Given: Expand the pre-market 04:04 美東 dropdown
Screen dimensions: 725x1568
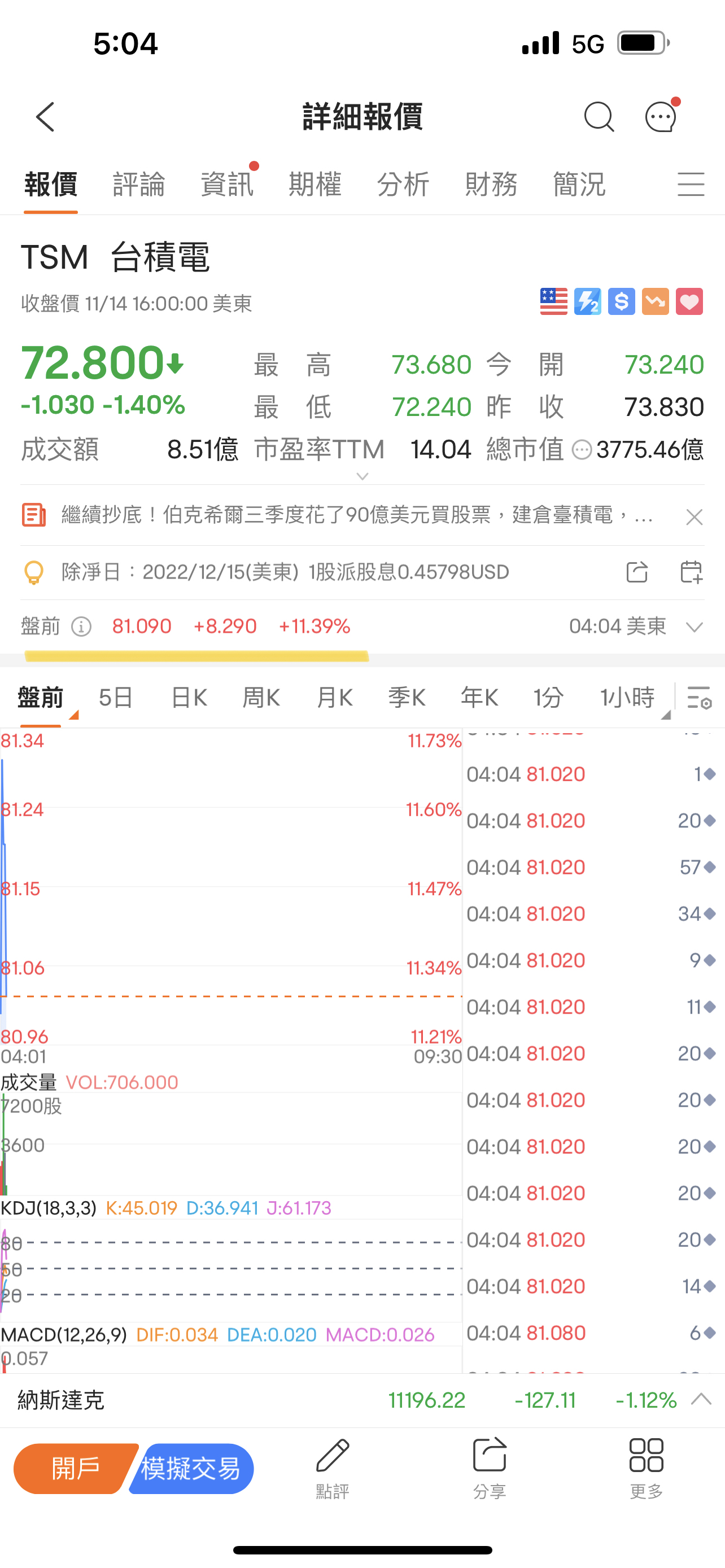Looking at the screenshot, I should tap(695, 627).
